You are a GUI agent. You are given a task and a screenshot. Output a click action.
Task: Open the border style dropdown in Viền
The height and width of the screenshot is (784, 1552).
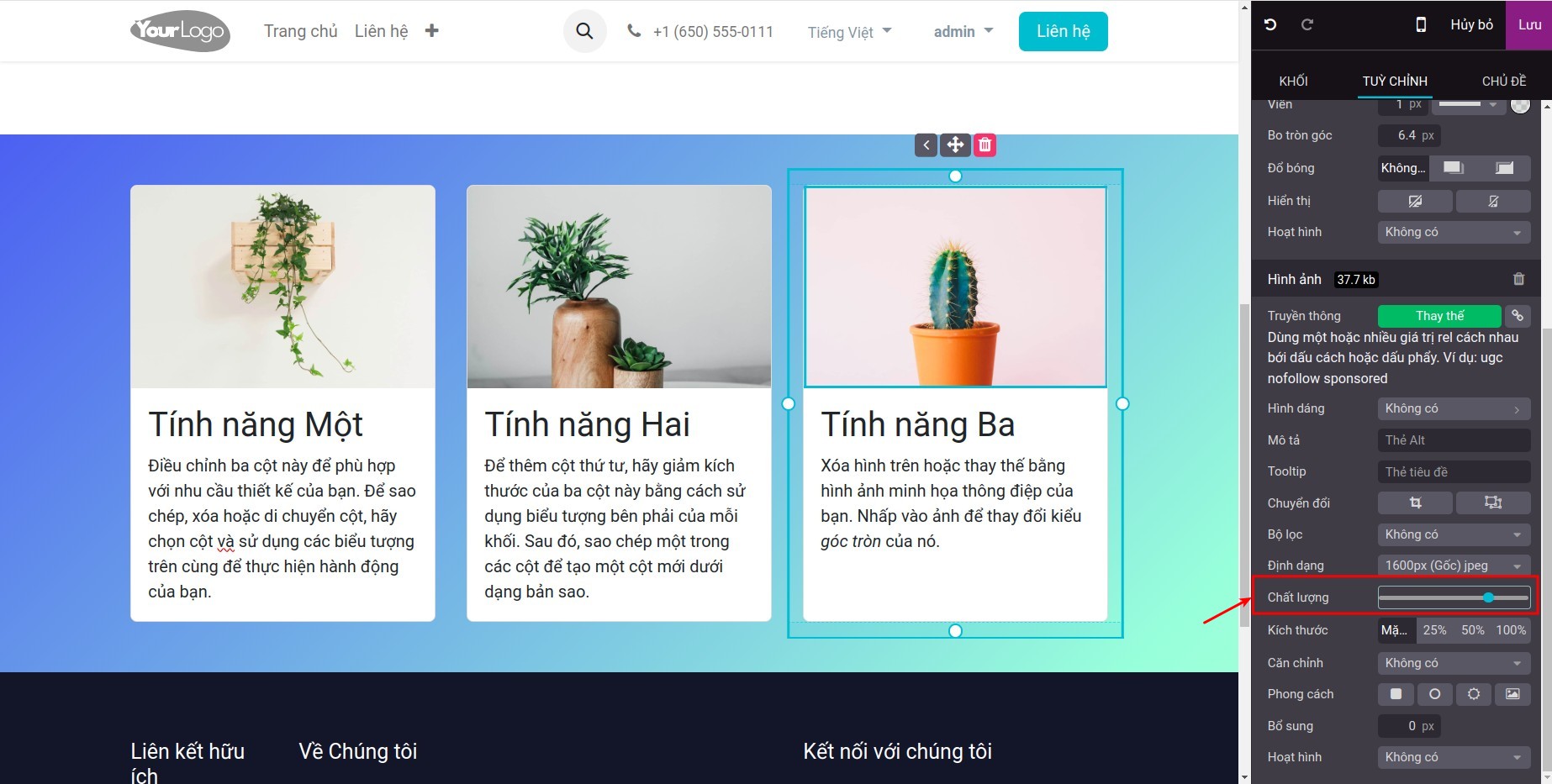1469,104
